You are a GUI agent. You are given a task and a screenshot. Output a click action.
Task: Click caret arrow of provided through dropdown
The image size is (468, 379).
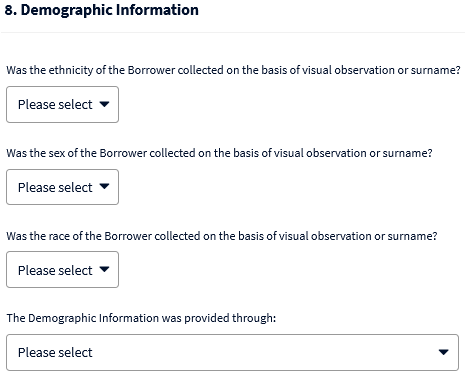(444, 352)
